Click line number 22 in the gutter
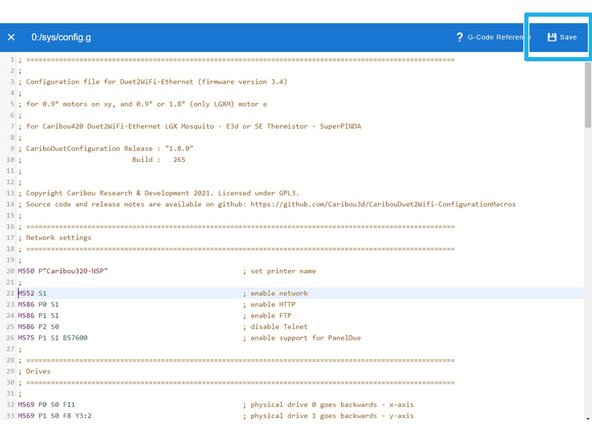This screenshot has width=592, height=444. coord(10,293)
